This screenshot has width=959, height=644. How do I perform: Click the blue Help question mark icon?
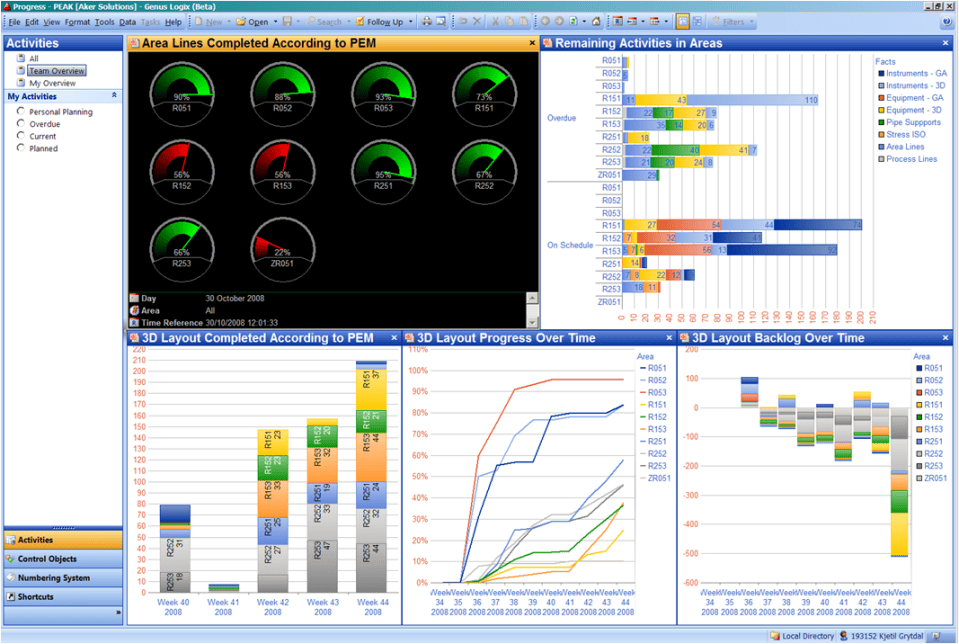click(x=947, y=21)
